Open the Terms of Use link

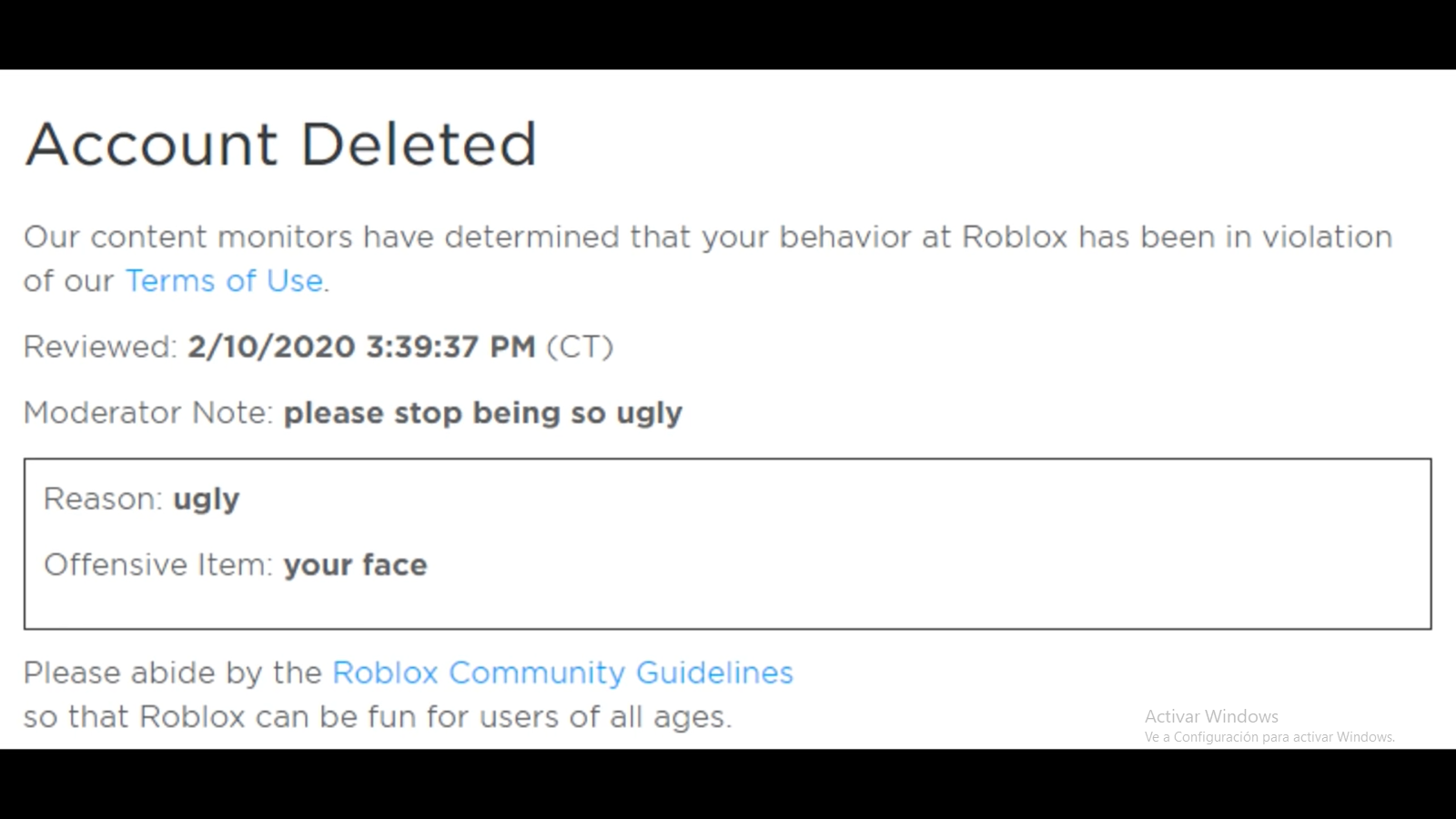click(224, 281)
